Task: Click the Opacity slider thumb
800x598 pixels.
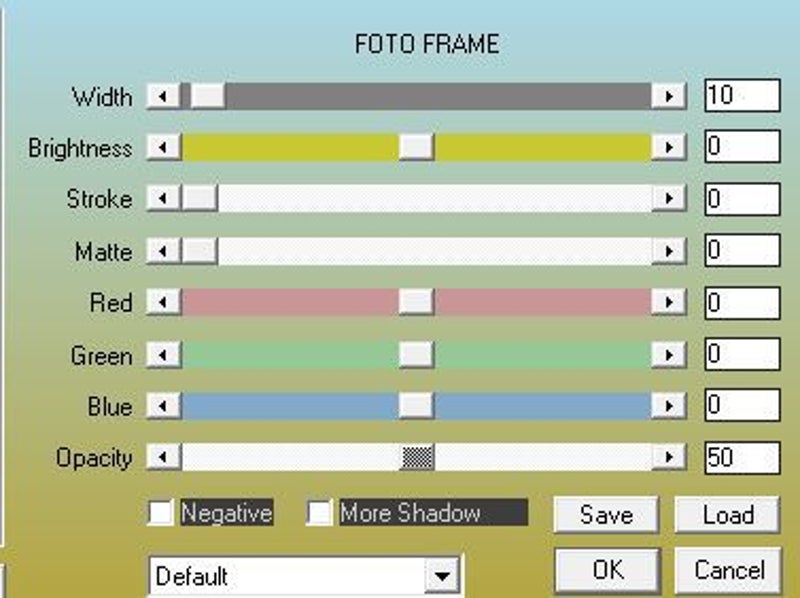Action: pos(417,458)
